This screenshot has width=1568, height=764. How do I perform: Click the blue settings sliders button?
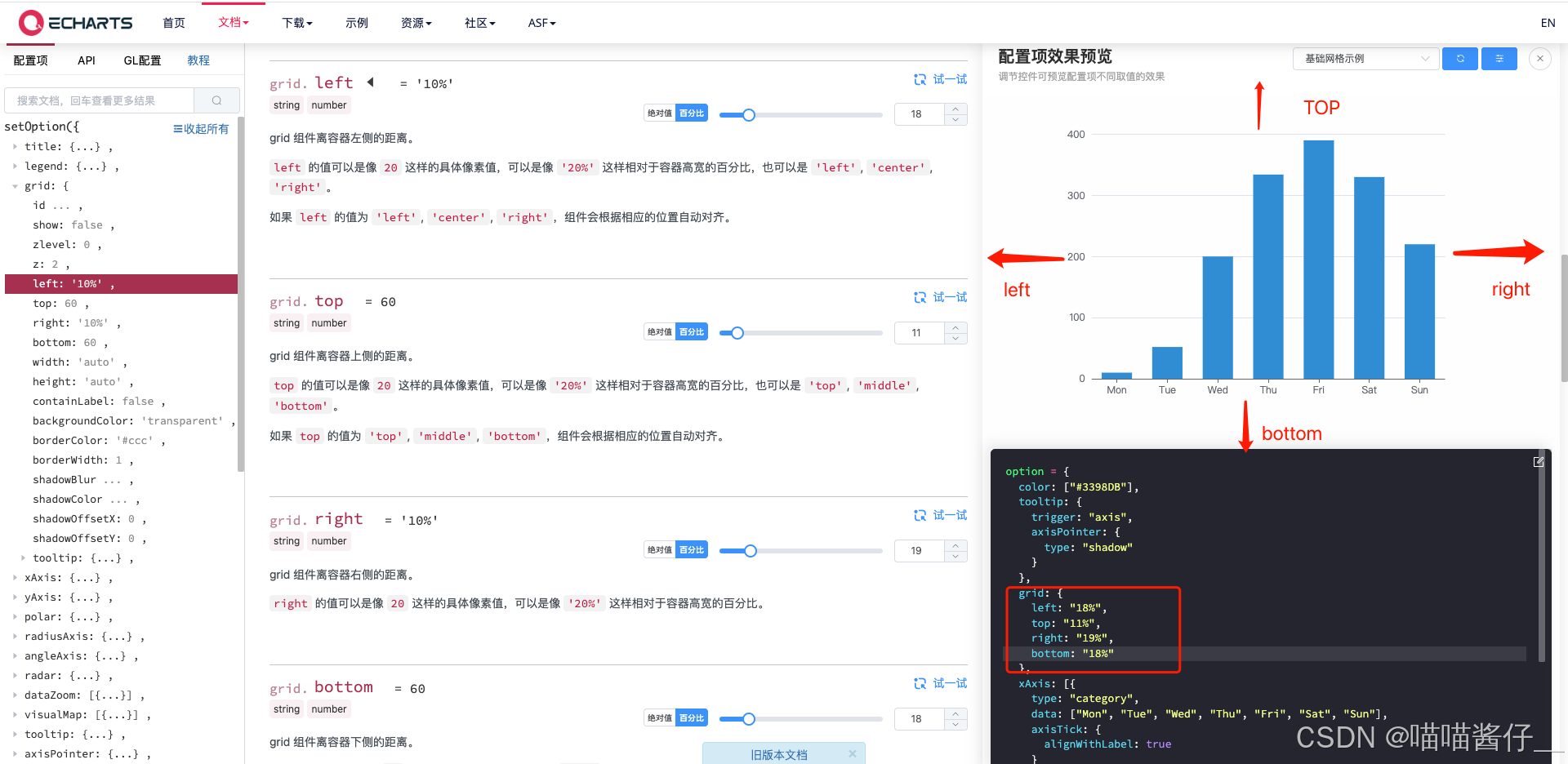(1499, 59)
